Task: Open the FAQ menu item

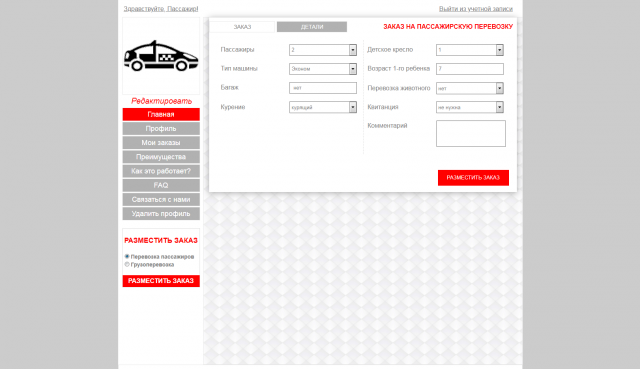Action: (161, 185)
